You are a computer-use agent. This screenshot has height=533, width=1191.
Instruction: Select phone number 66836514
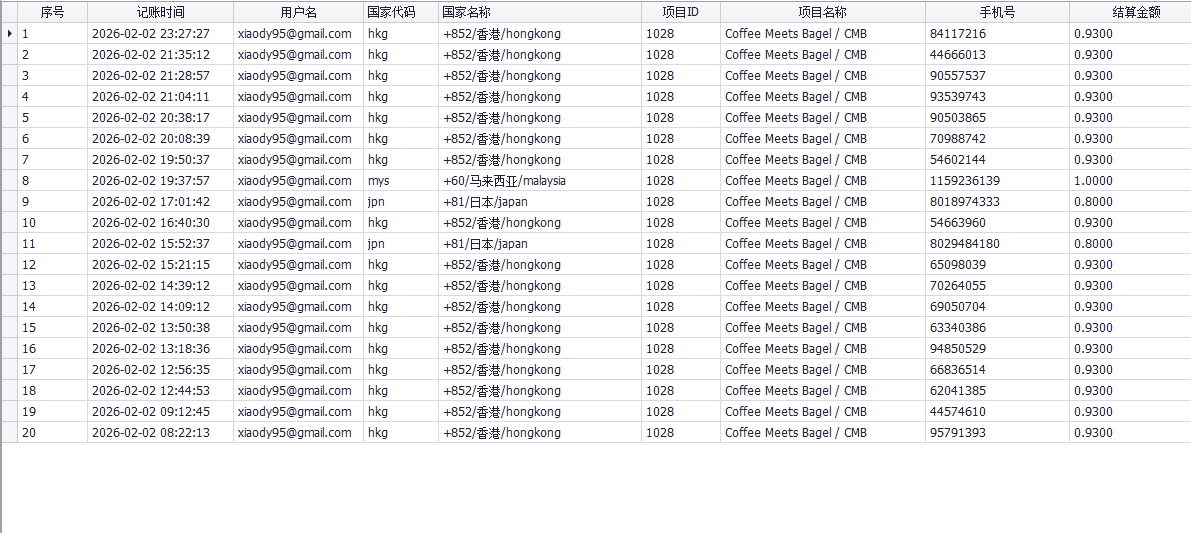(x=958, y=370)
